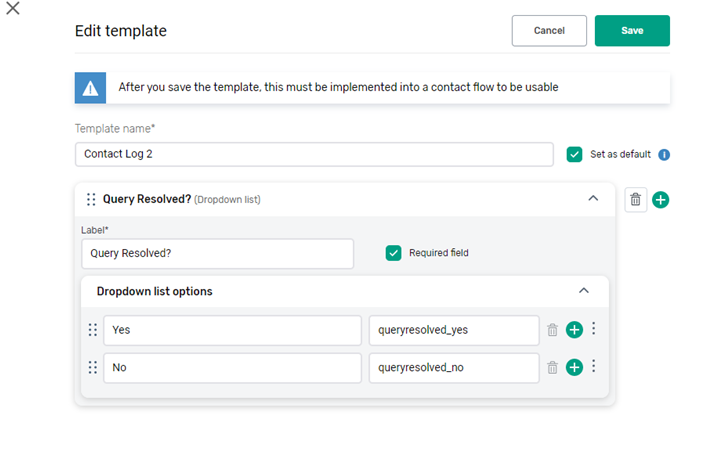
Task: Uncheck the Required field checkbox
Action: coord(394,253)
